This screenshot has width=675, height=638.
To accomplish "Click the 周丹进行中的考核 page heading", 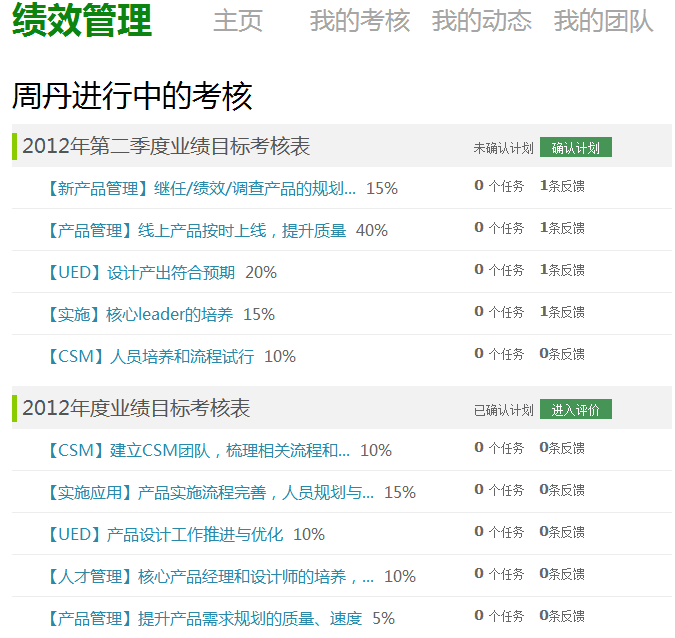I will [x=132, y=96].
